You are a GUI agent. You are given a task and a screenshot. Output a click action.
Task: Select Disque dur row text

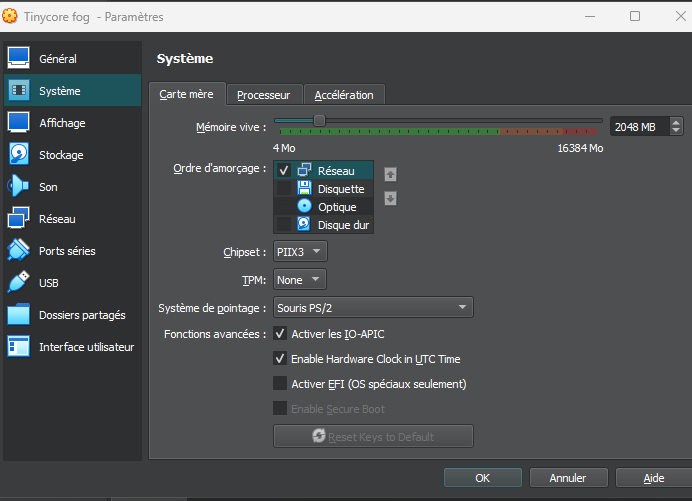coord(343,225)
